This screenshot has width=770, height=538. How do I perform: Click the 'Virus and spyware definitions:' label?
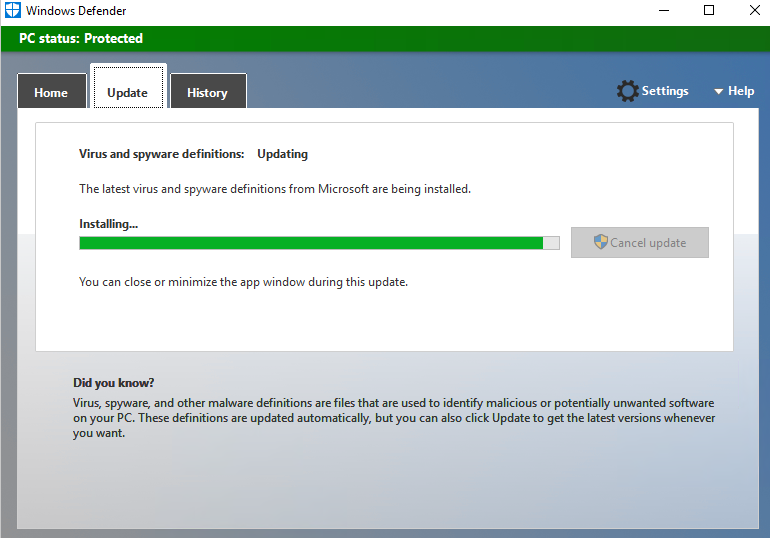162,154
